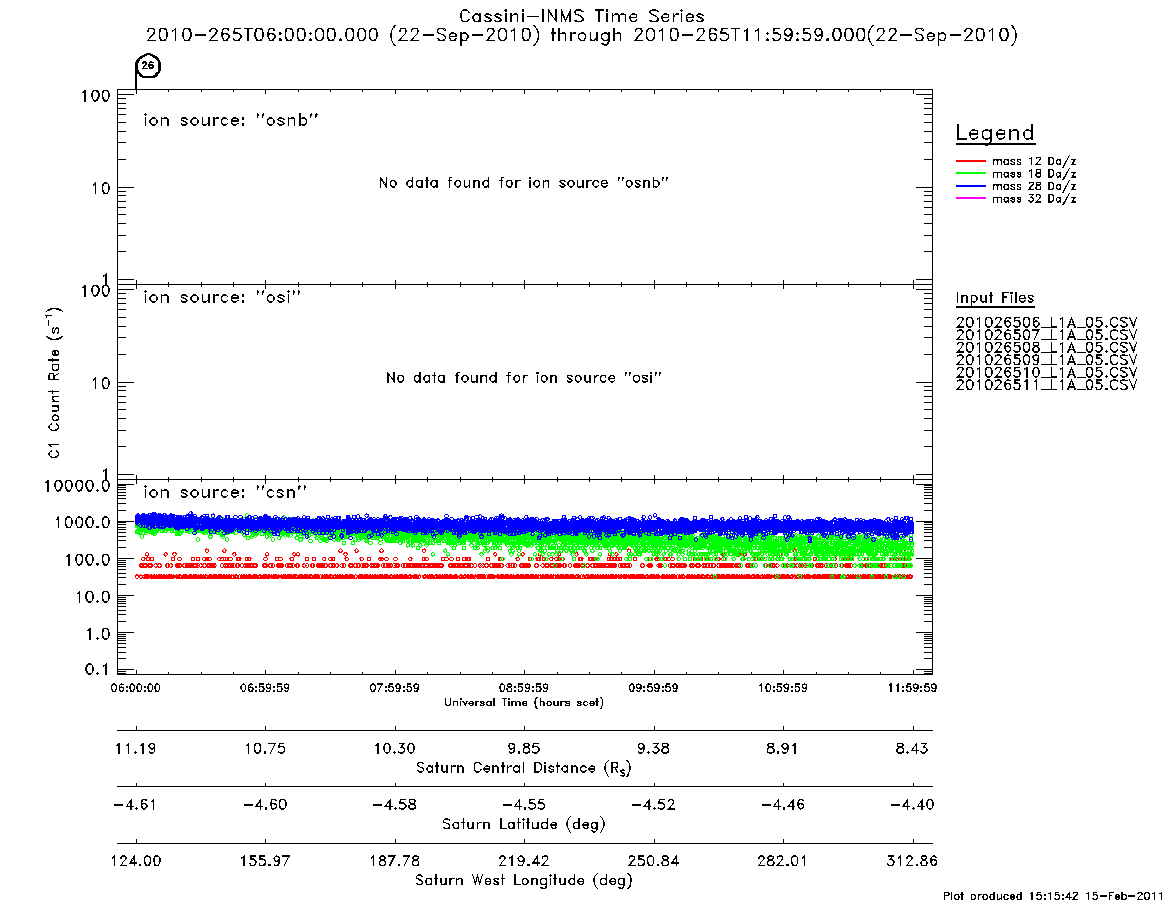Click the 9.85 central distance value
1165x900 pixels.
click(x=524, y=748)
